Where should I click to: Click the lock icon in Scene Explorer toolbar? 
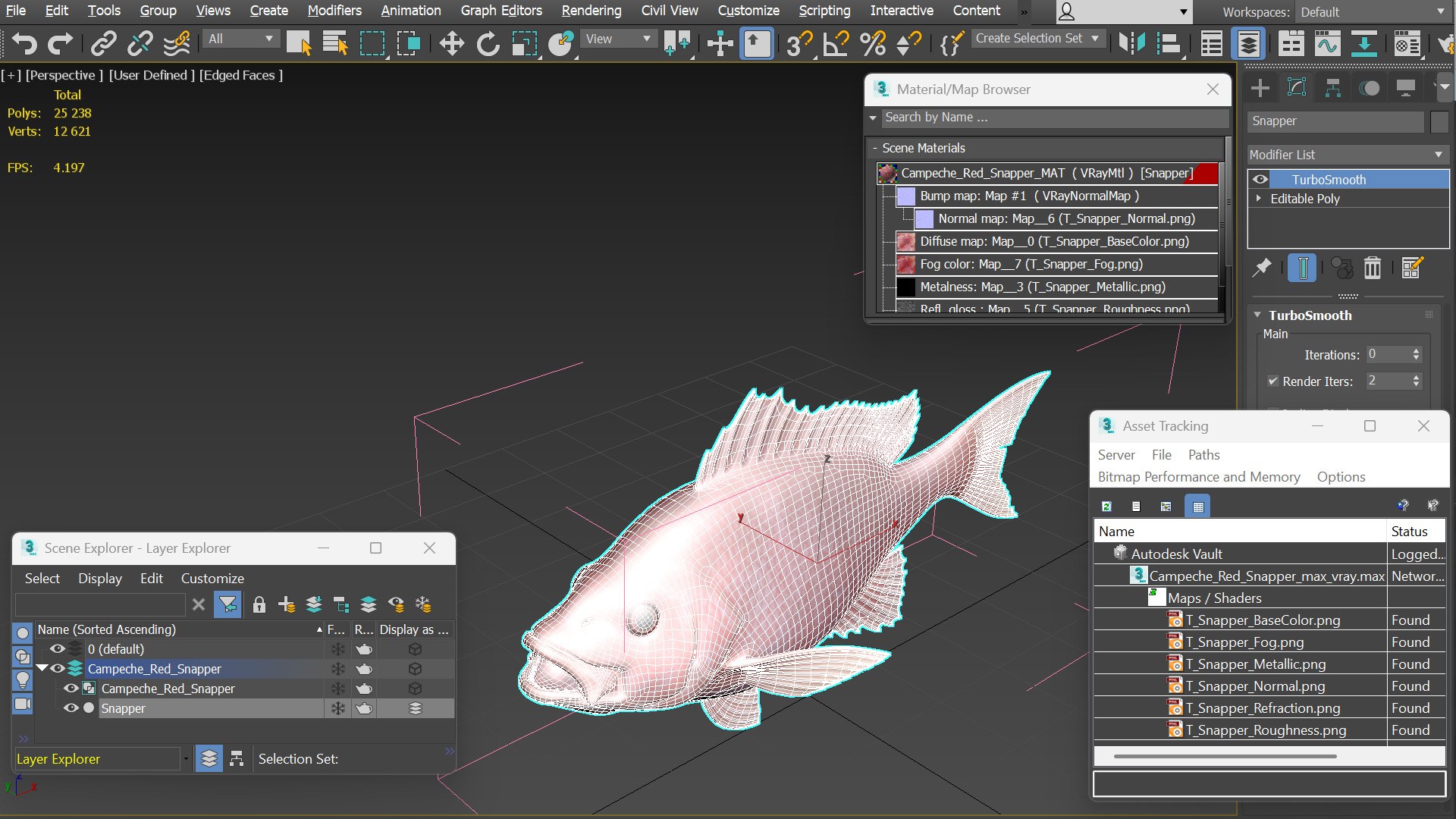[x=259, y=604]
